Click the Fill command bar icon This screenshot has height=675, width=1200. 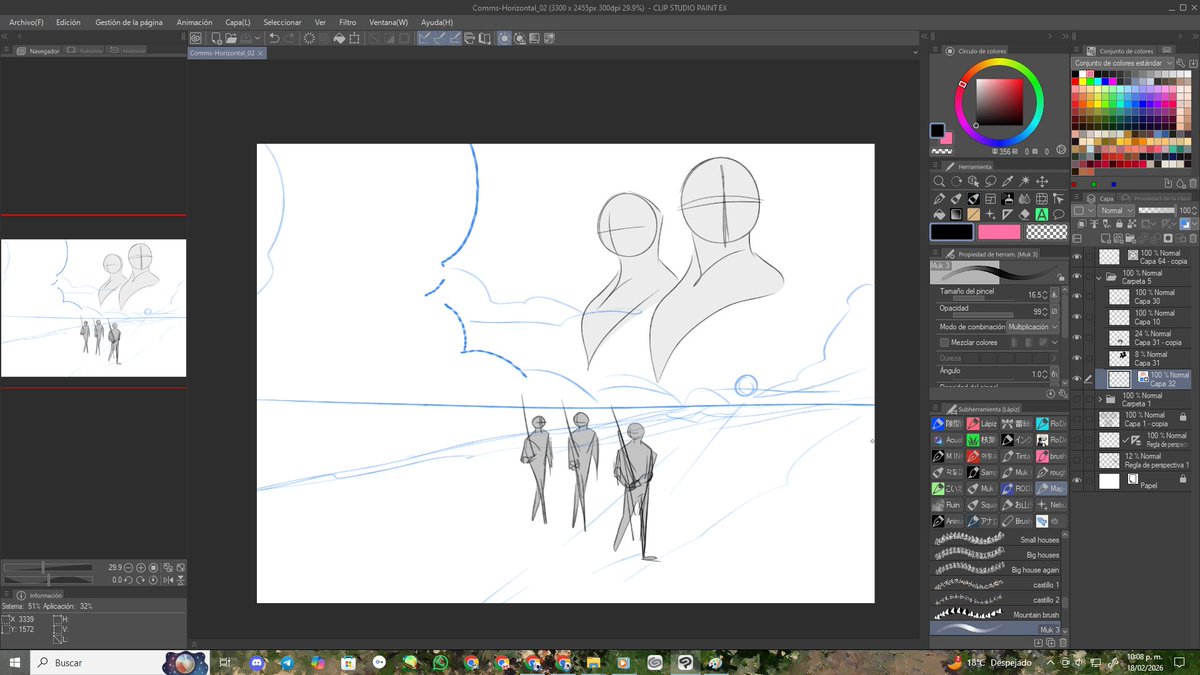click(x=339, y=38)
